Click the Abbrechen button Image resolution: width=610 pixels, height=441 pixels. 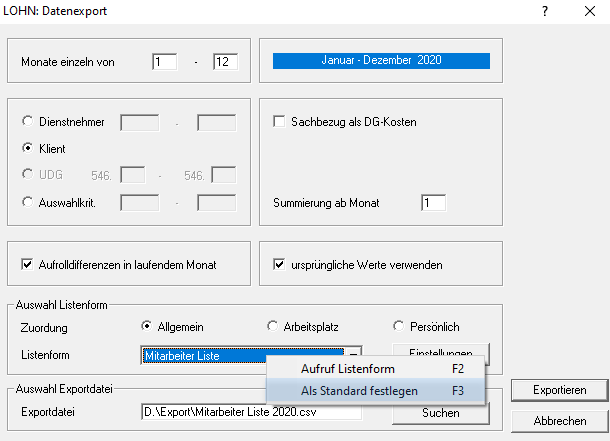point(558,420)
